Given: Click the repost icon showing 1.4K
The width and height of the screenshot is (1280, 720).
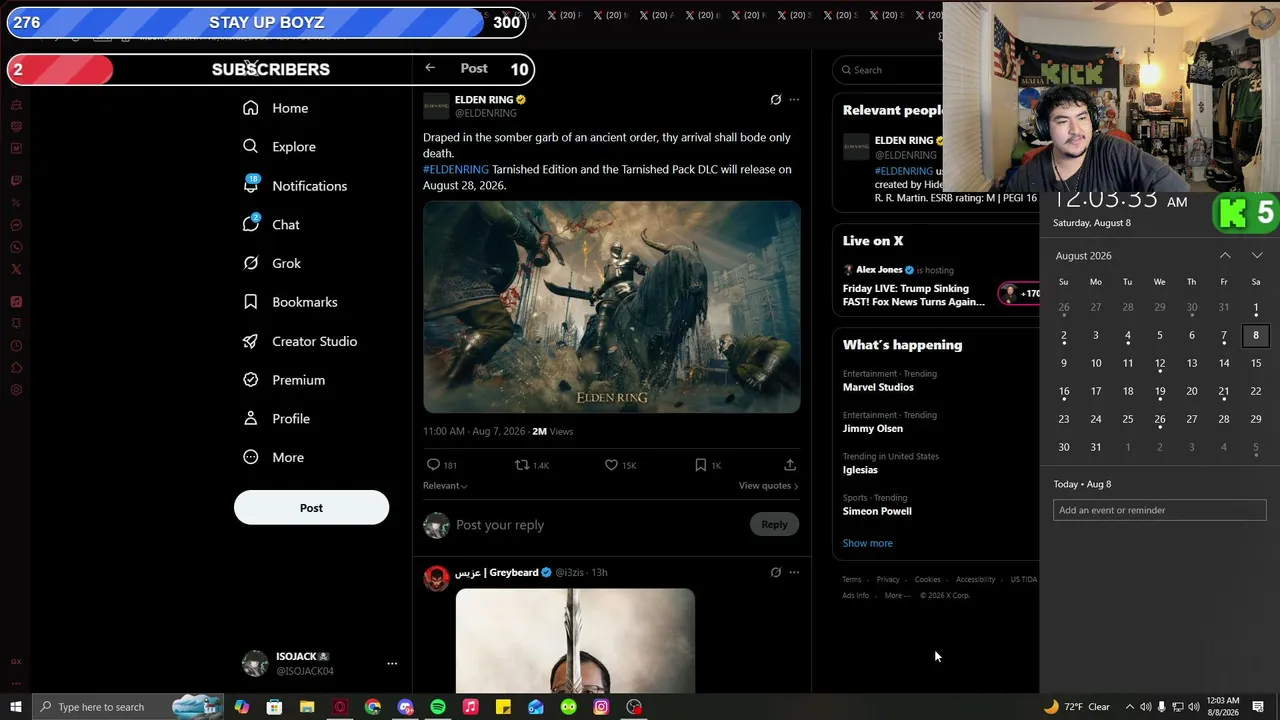Looking at the screenshot, I should click(521, 465).
